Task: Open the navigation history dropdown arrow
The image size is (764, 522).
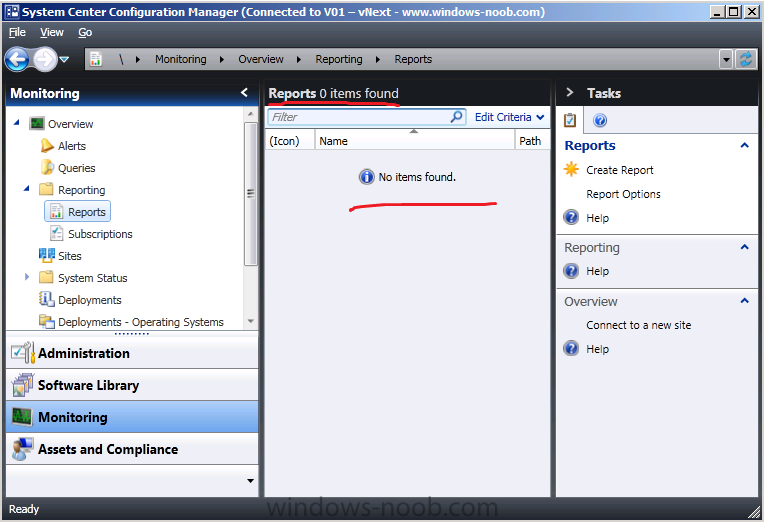Action: 64,59
